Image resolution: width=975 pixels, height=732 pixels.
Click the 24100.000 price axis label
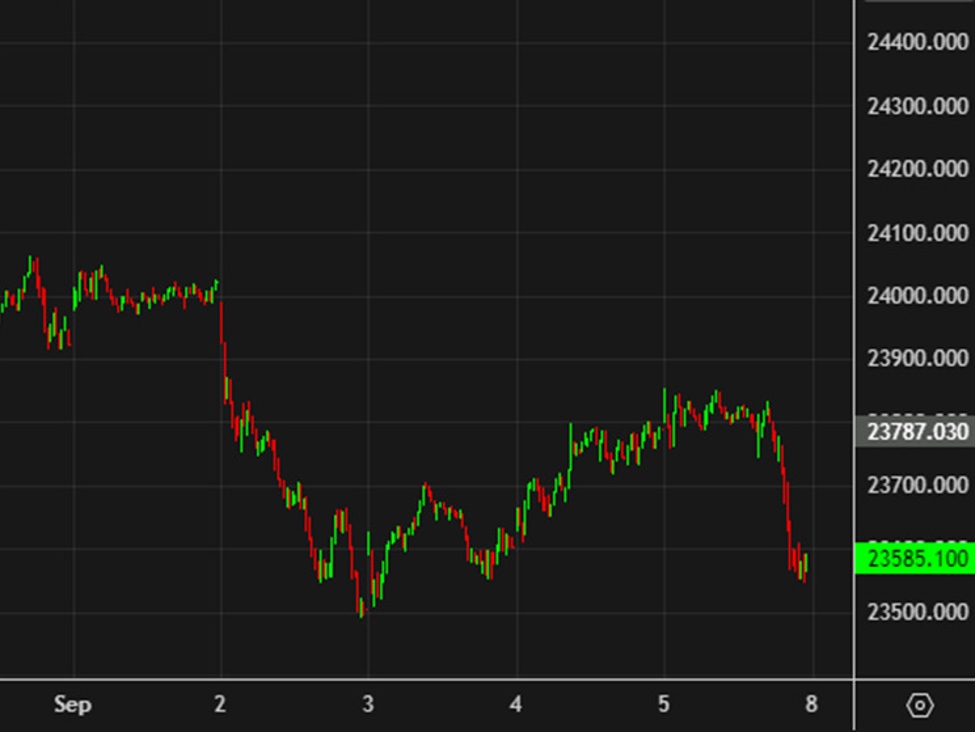pyautogui.click(x=917, y=233)
